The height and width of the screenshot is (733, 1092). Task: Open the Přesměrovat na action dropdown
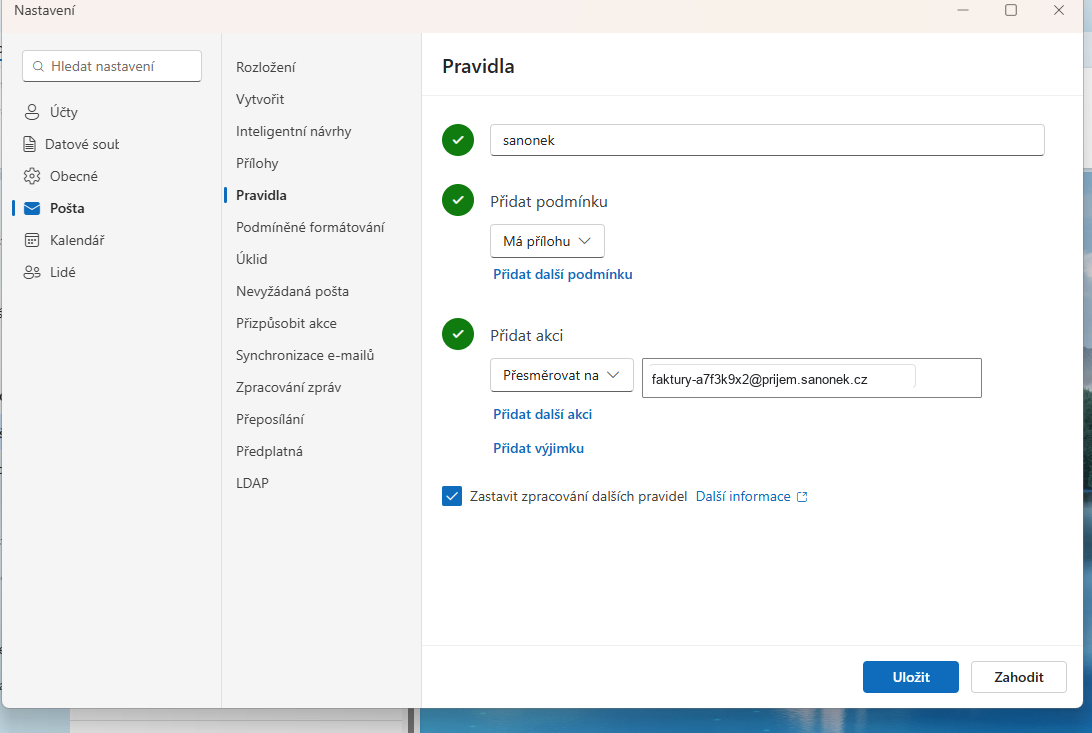pyautogui.click(x=561, y=375)
